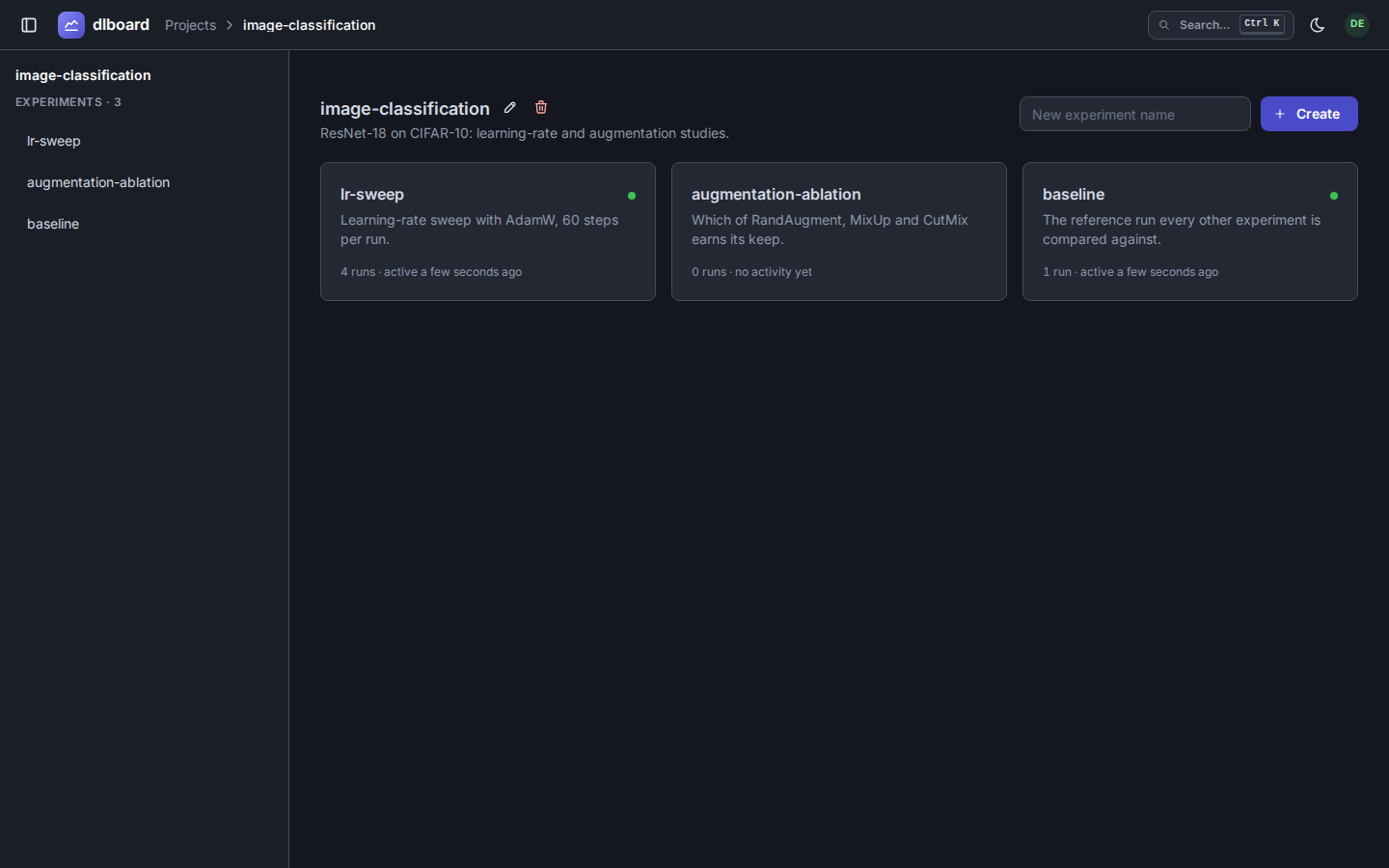Select lr-sweep in the sidebar
The height and width of the screenshot is (868, 1389).
144,141
